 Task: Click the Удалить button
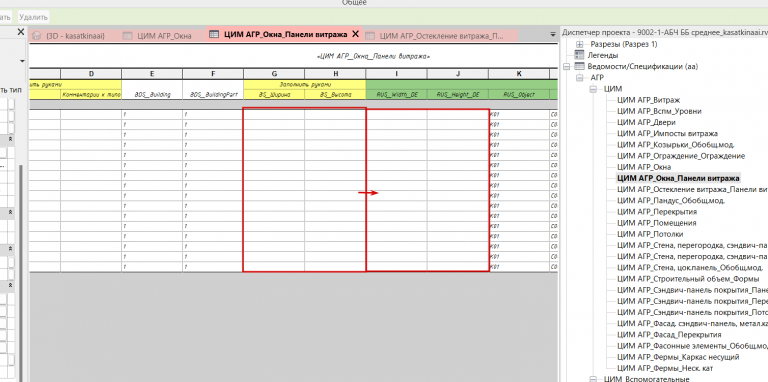(33, 17)
